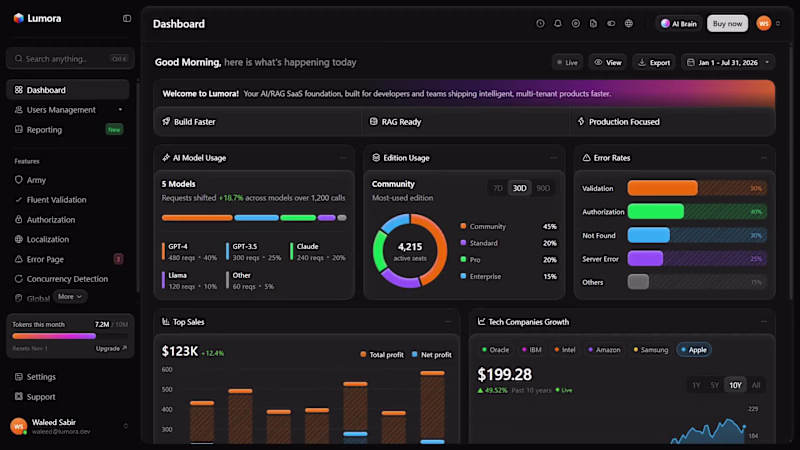800x450 pixels.
Task: Open date range Jan 1 - Jul 31, 2026 dropdown
Action: 728,62
